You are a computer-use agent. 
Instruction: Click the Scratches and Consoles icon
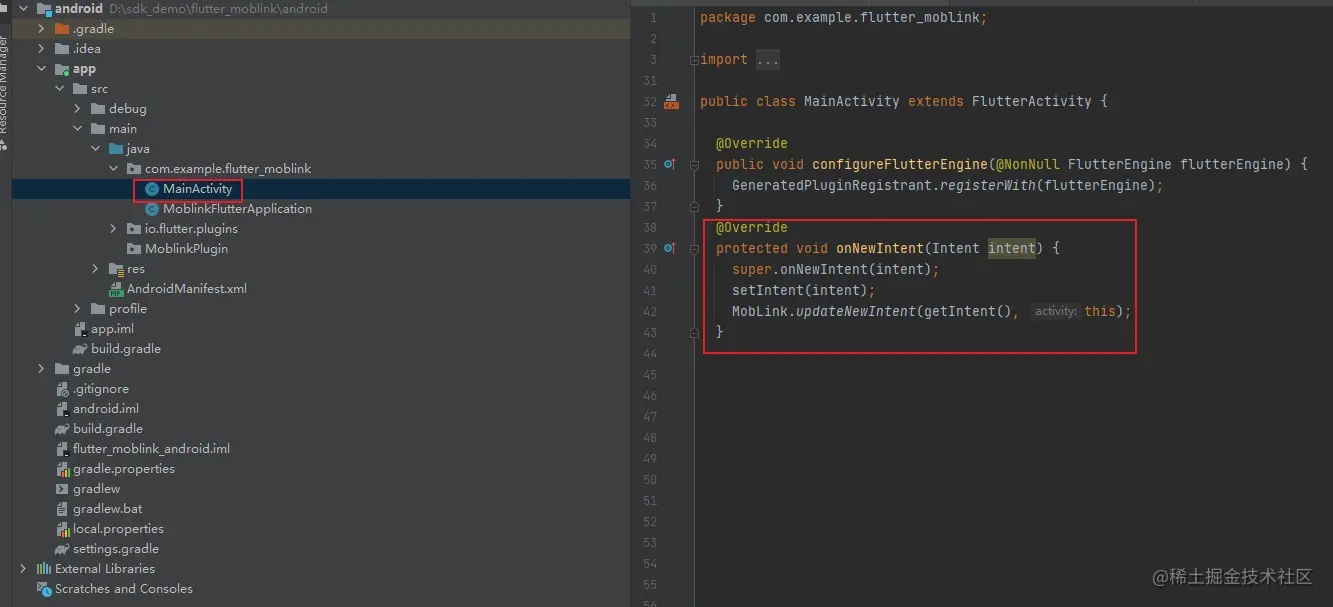(x=44, y=589)
